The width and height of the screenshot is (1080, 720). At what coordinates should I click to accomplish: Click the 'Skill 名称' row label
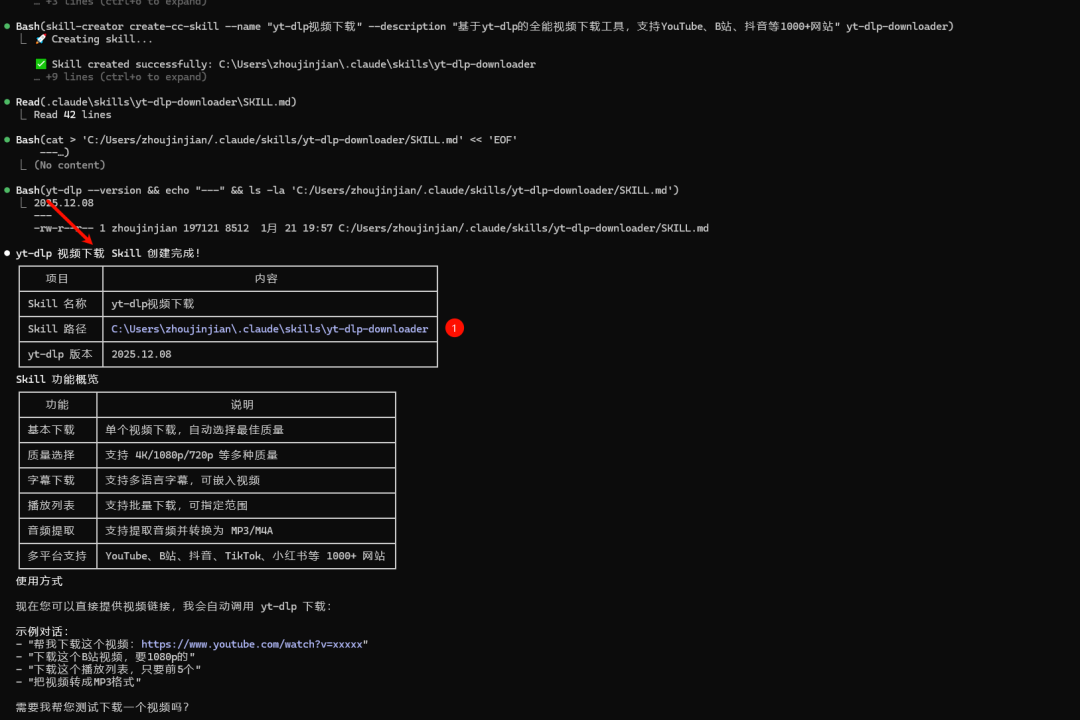[x=57, y=304]
